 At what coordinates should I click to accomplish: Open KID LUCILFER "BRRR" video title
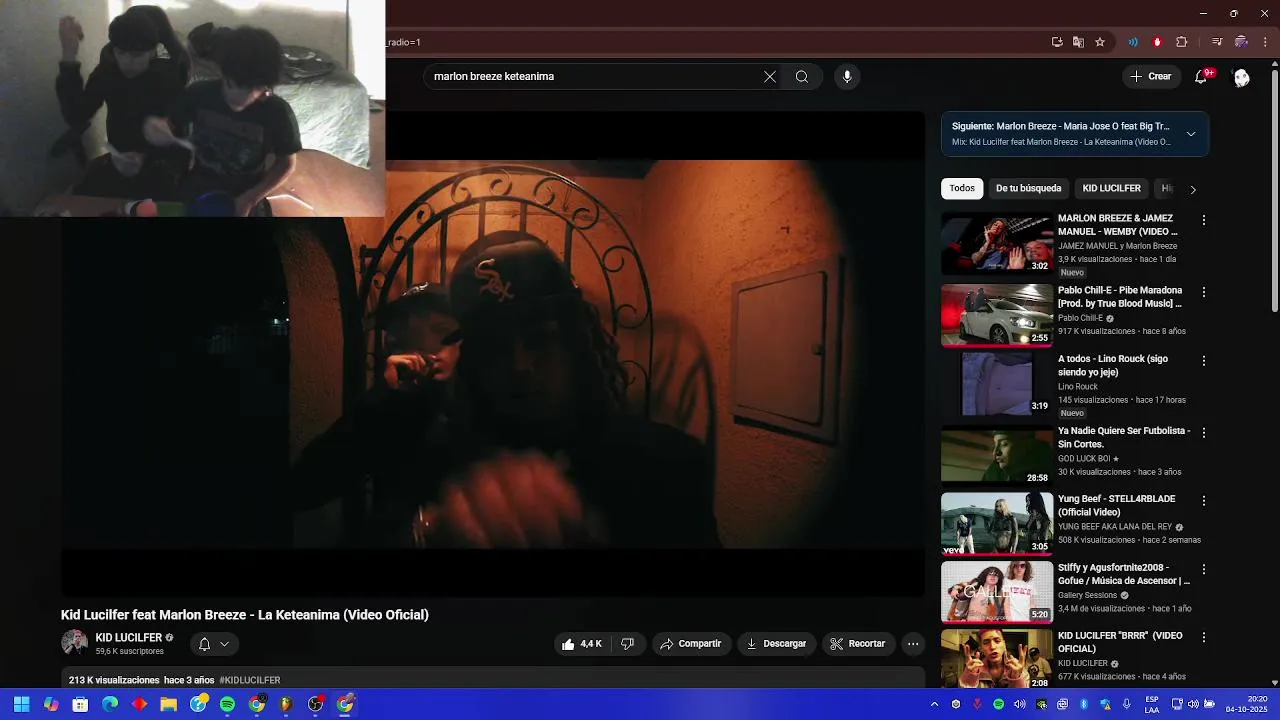(x=1120, y=642)
